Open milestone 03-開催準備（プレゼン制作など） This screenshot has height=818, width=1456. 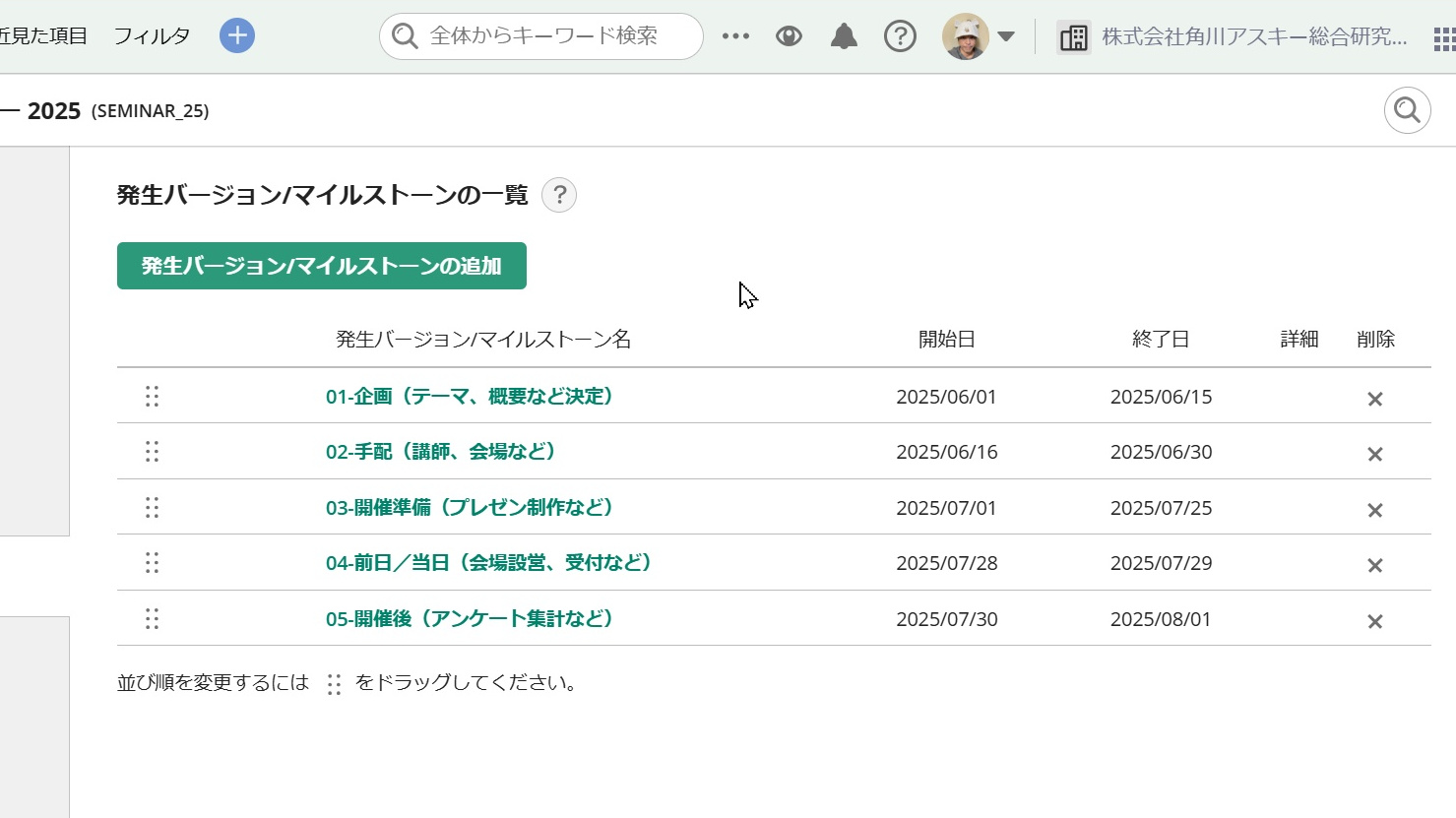point(471,507)
